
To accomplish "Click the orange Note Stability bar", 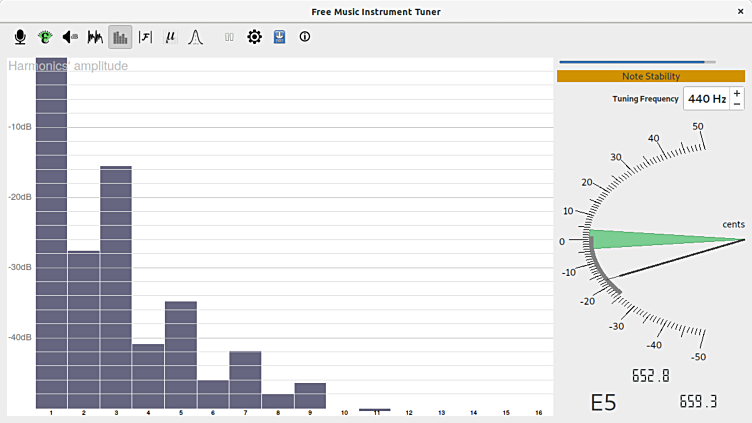I will (x=650, y=76).
